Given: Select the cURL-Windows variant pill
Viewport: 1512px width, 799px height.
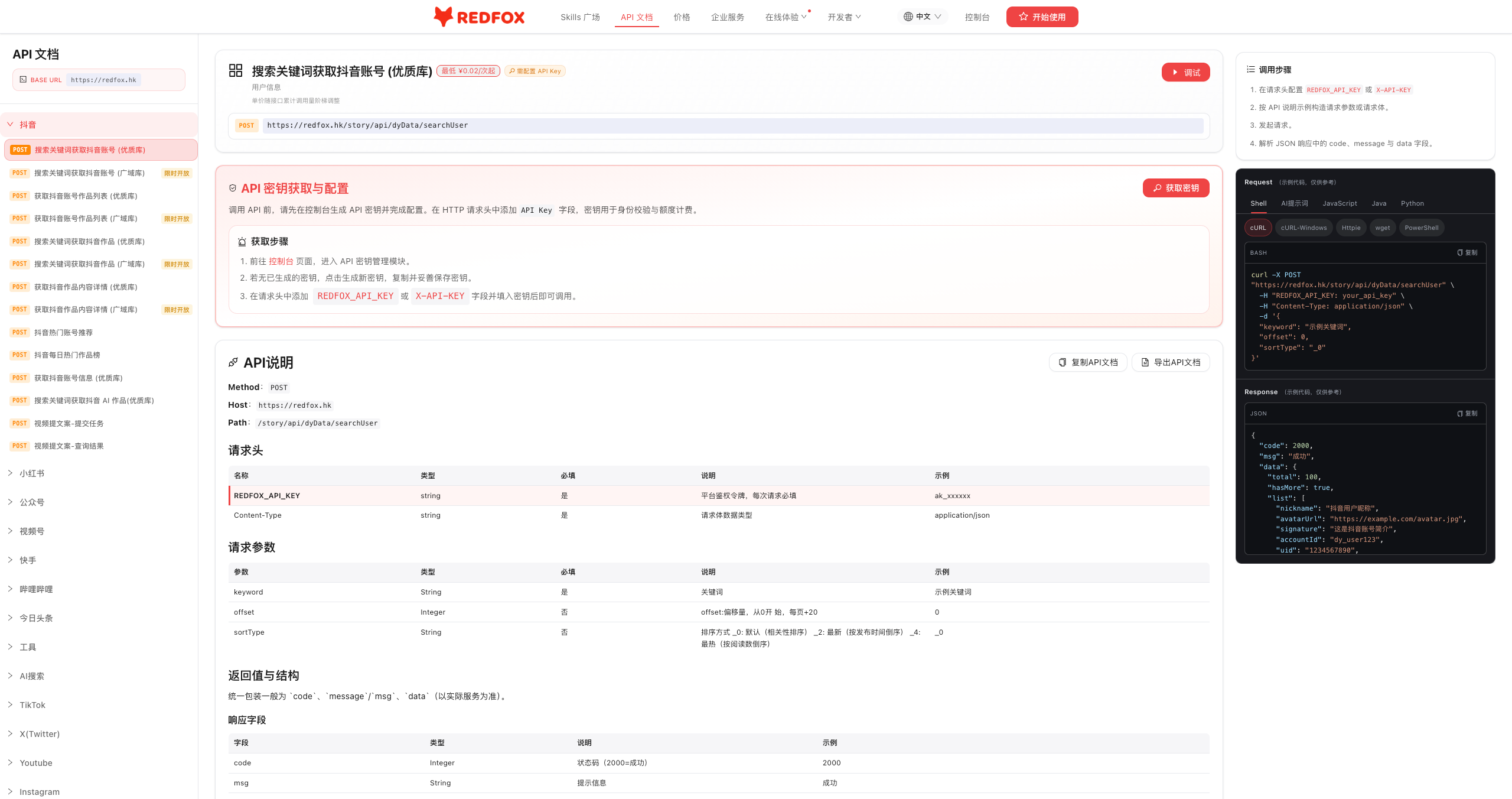Looking at the screenshot, I should tap(1304, 228).
